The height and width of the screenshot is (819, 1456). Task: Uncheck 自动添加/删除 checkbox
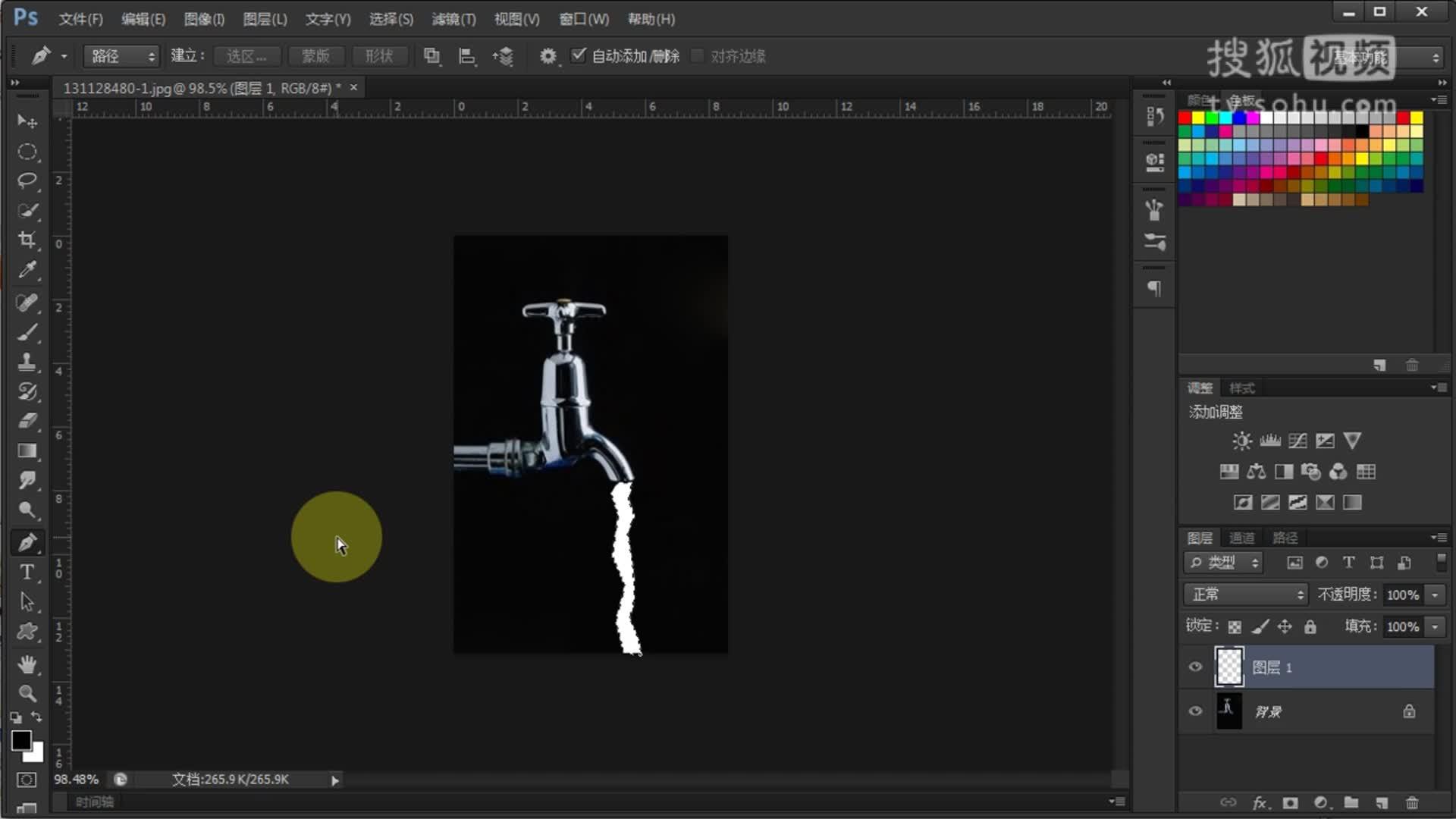pos(579,55)
